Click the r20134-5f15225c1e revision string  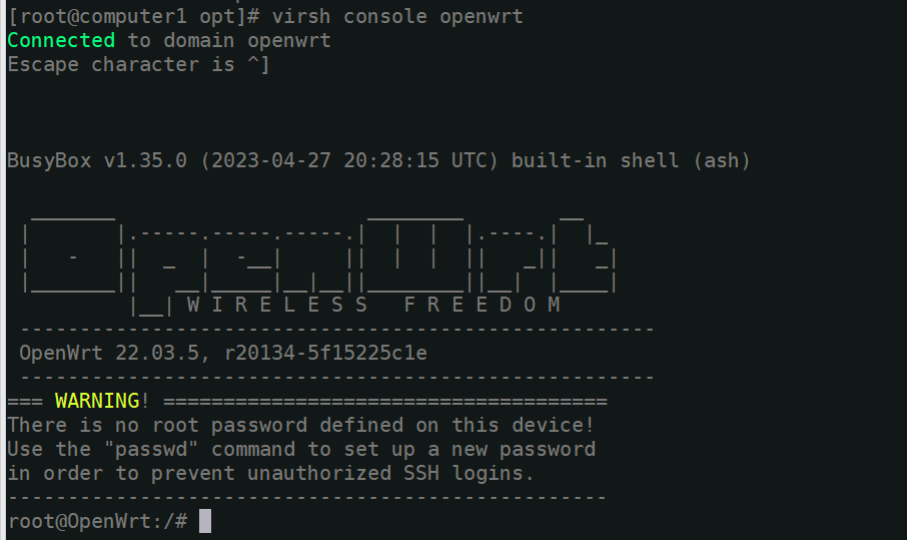(x=325, y=352)
